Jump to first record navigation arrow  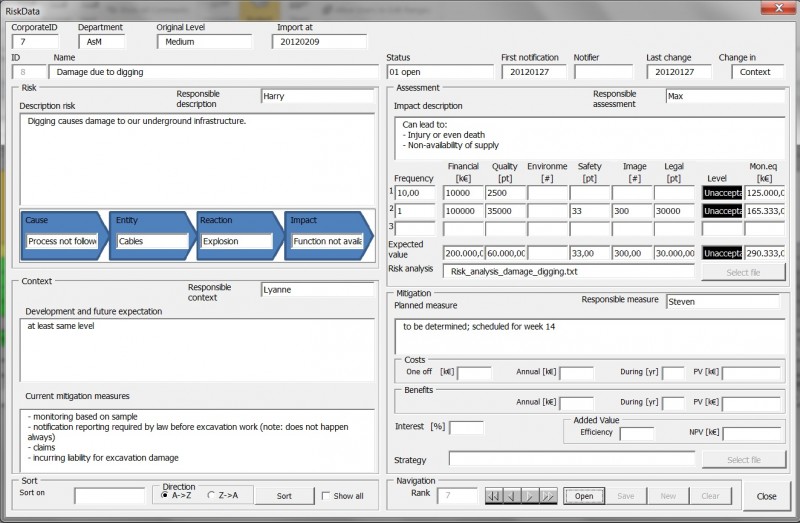[x=493, y=495]
